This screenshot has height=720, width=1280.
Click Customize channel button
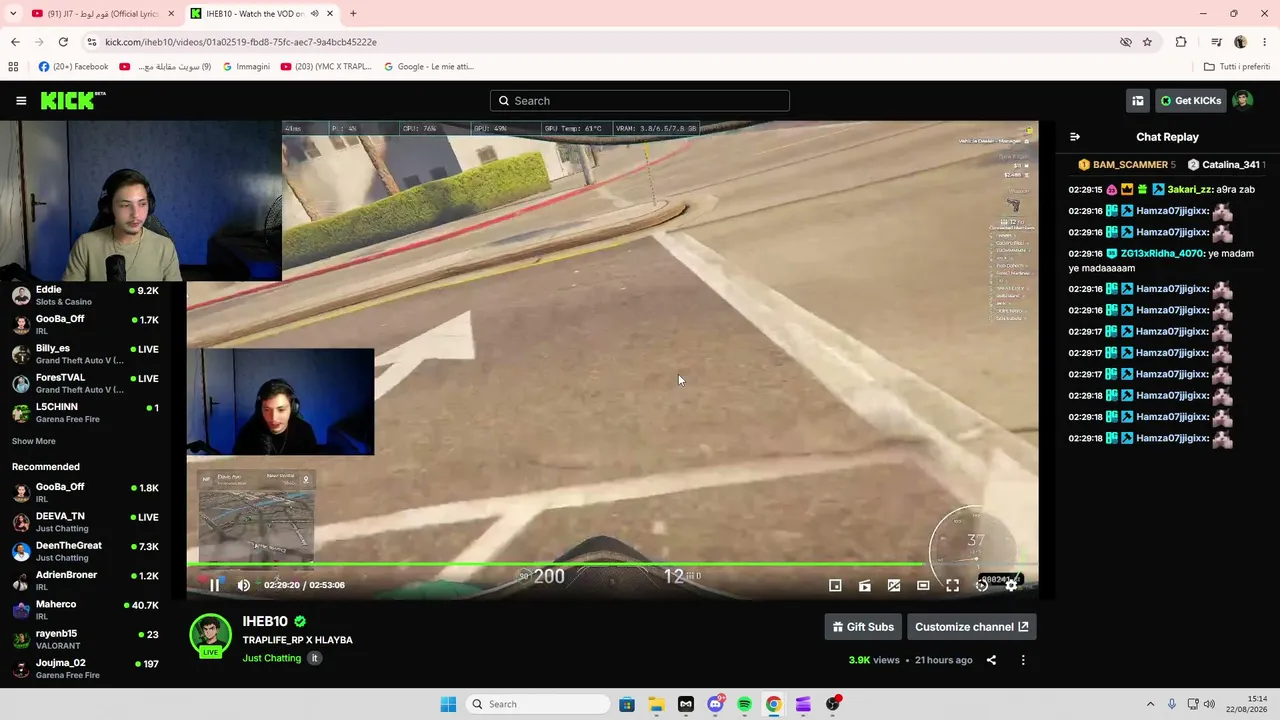click(972, 627)
